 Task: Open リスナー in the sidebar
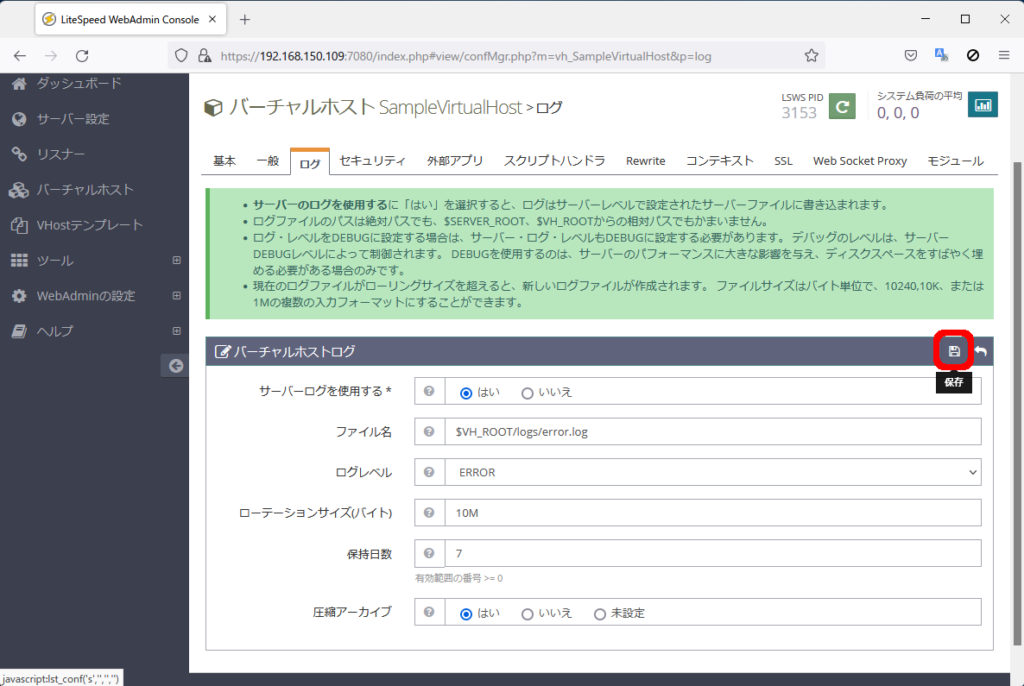61,154
